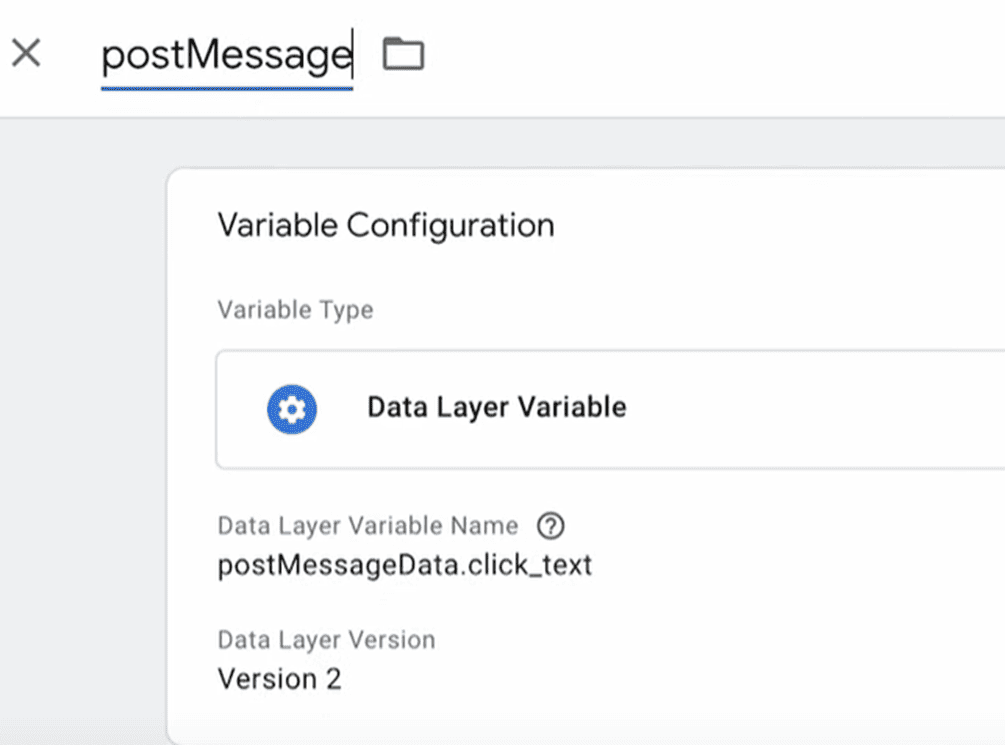
Task: Close the variable editor with the X icon
Action: [26, 53]
